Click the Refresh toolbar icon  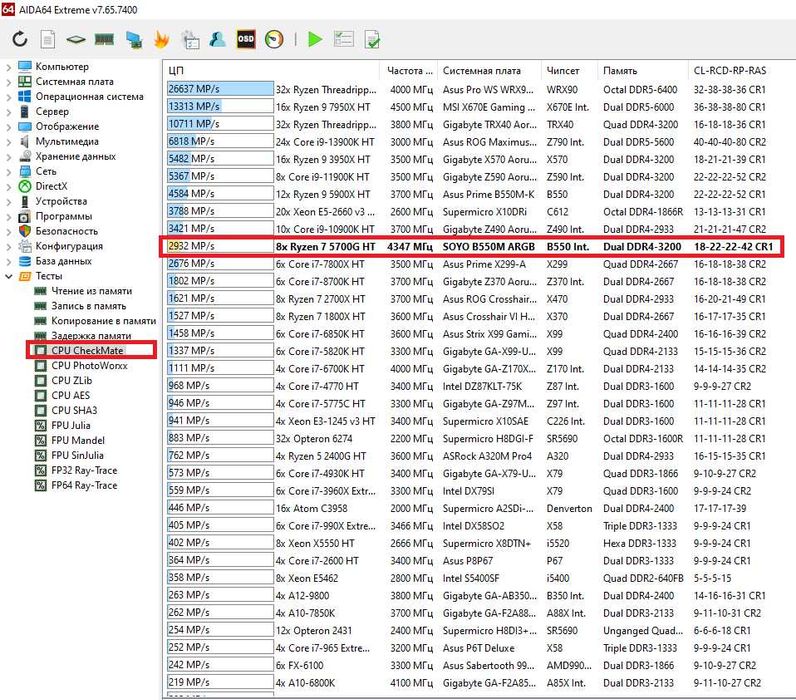coord(20,39)
